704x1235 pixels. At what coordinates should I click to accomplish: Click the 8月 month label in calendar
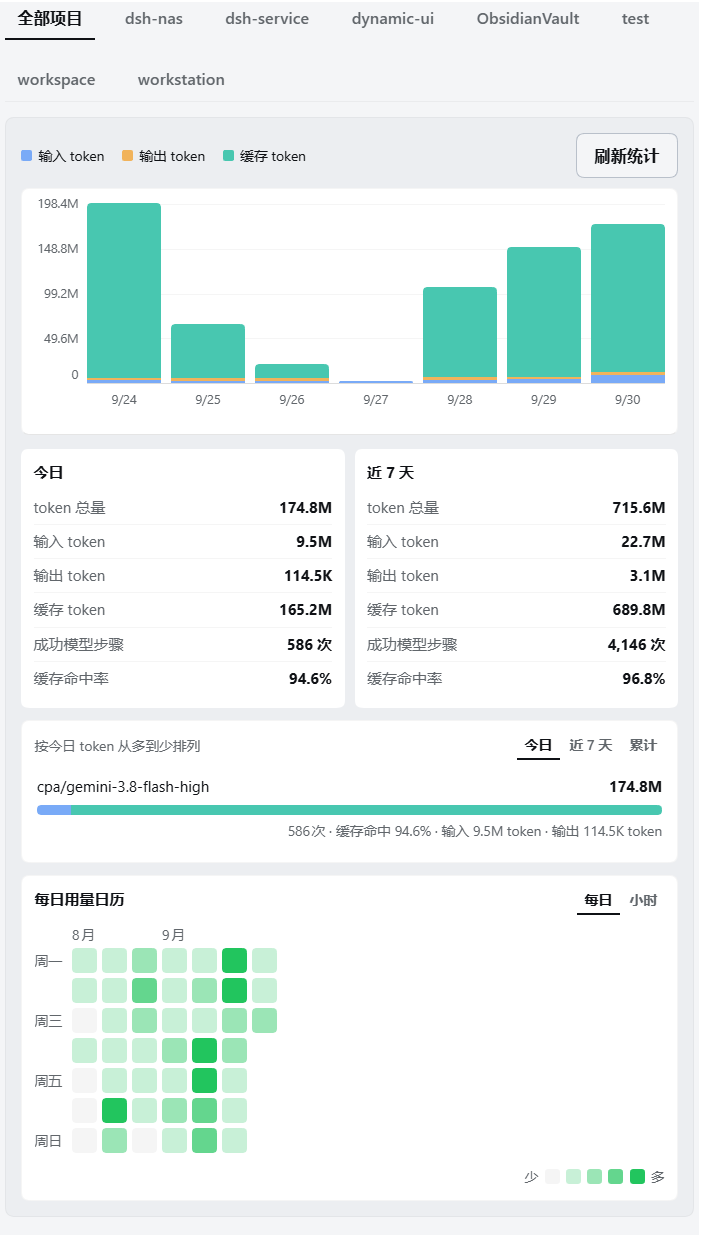83,935
